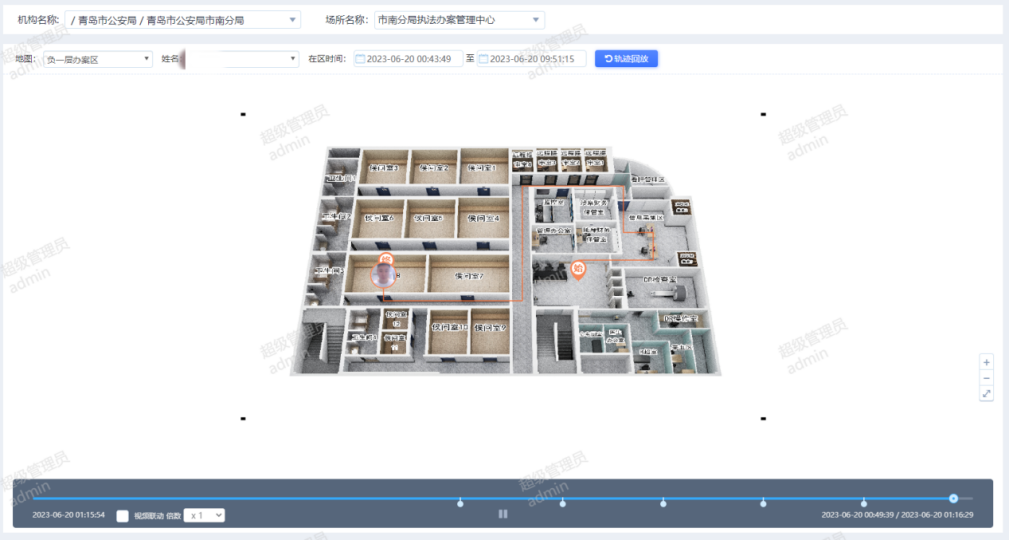Screen dimensions: 1009x540
Task: Expand the 地图 floor map dropdown
Action: tap(97, 59)
